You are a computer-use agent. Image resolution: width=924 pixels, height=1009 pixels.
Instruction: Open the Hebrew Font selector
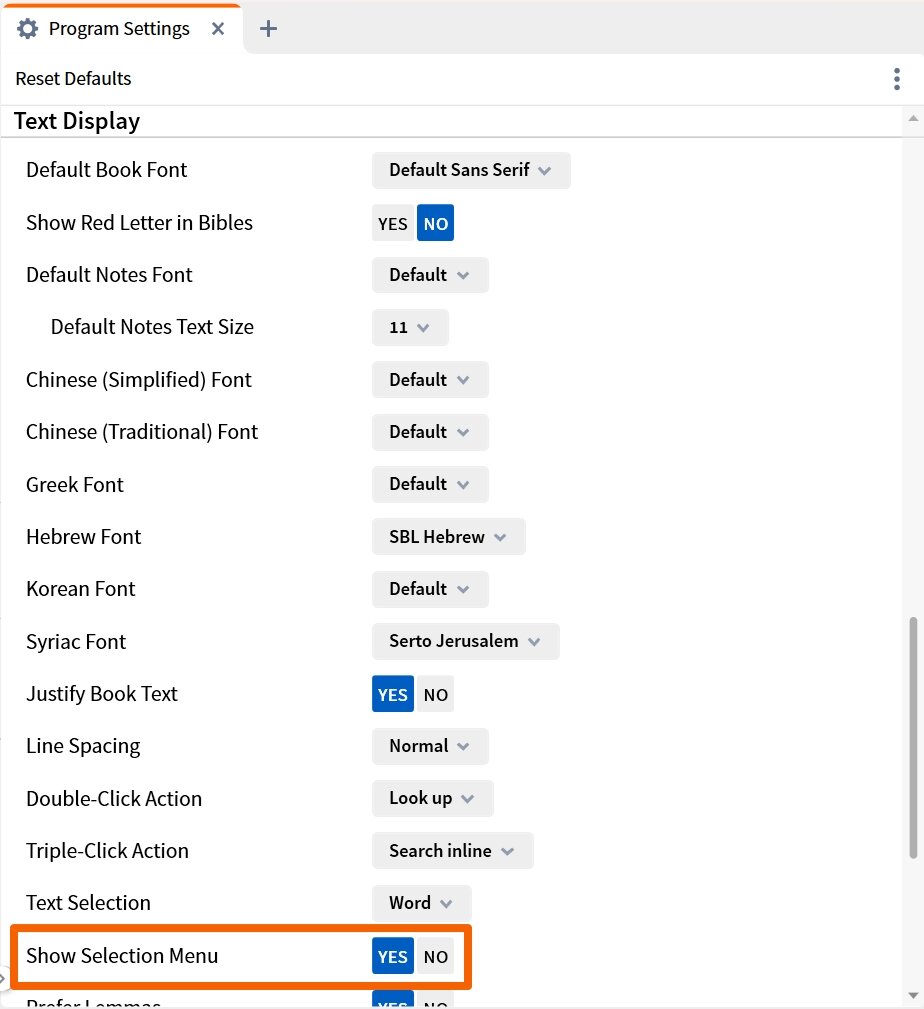pyautogui.click(x=448, y=536)
